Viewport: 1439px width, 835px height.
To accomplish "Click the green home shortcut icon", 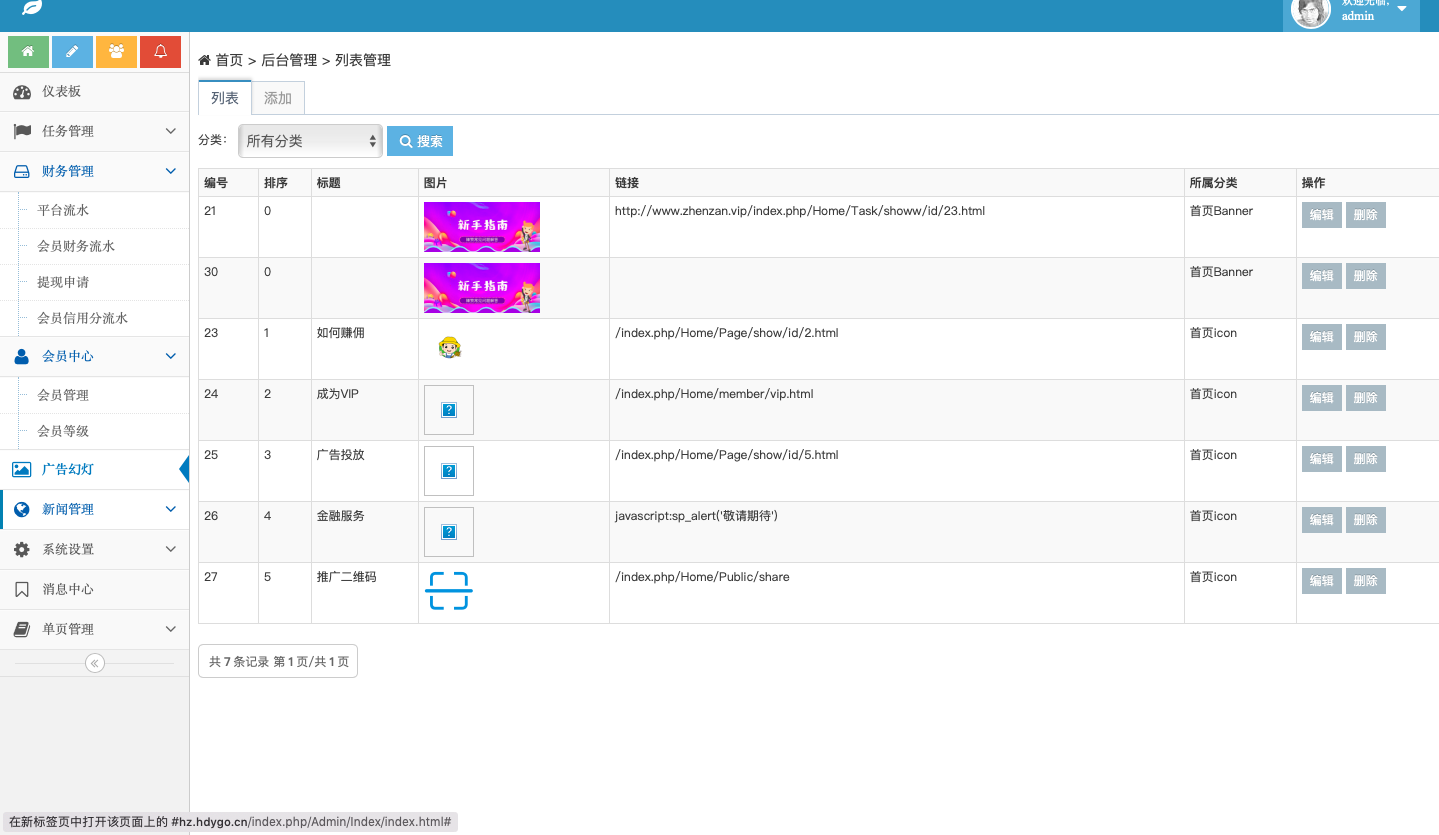I will (28, 52).
